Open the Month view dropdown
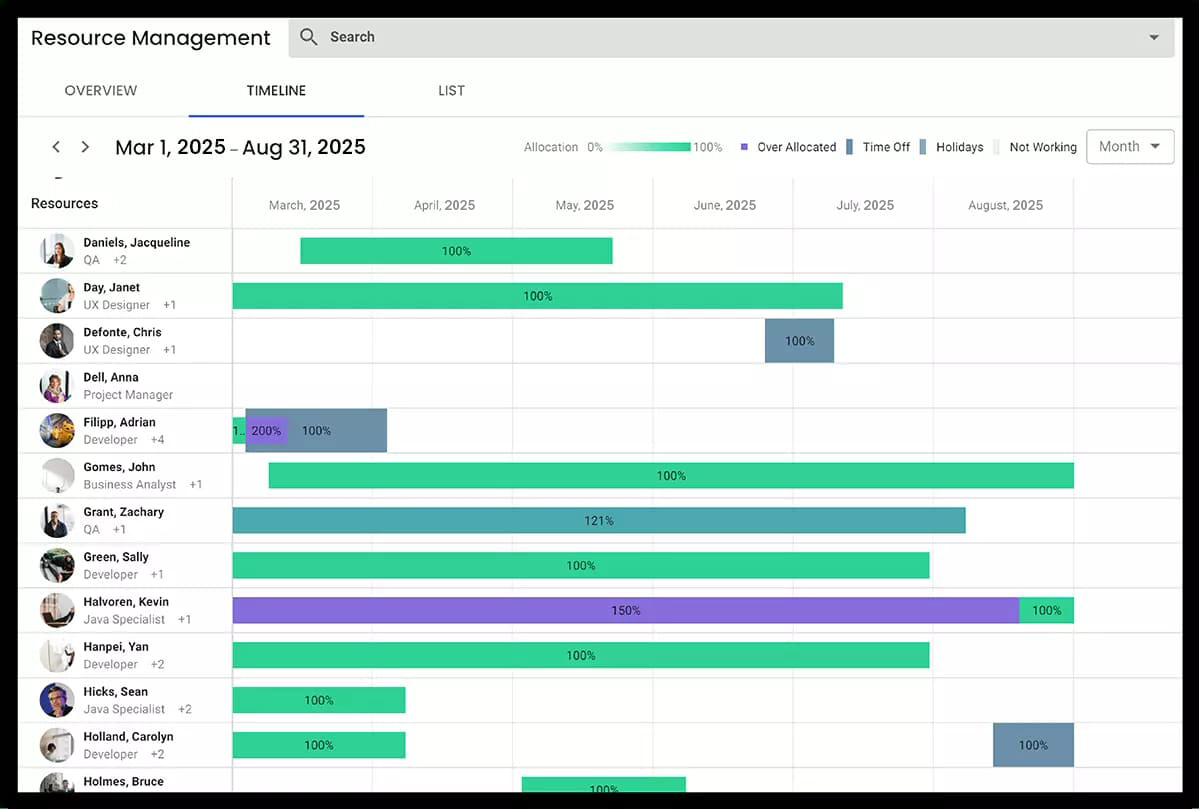Screen dimensions: 1200x810 click(x=1129, y=146)
